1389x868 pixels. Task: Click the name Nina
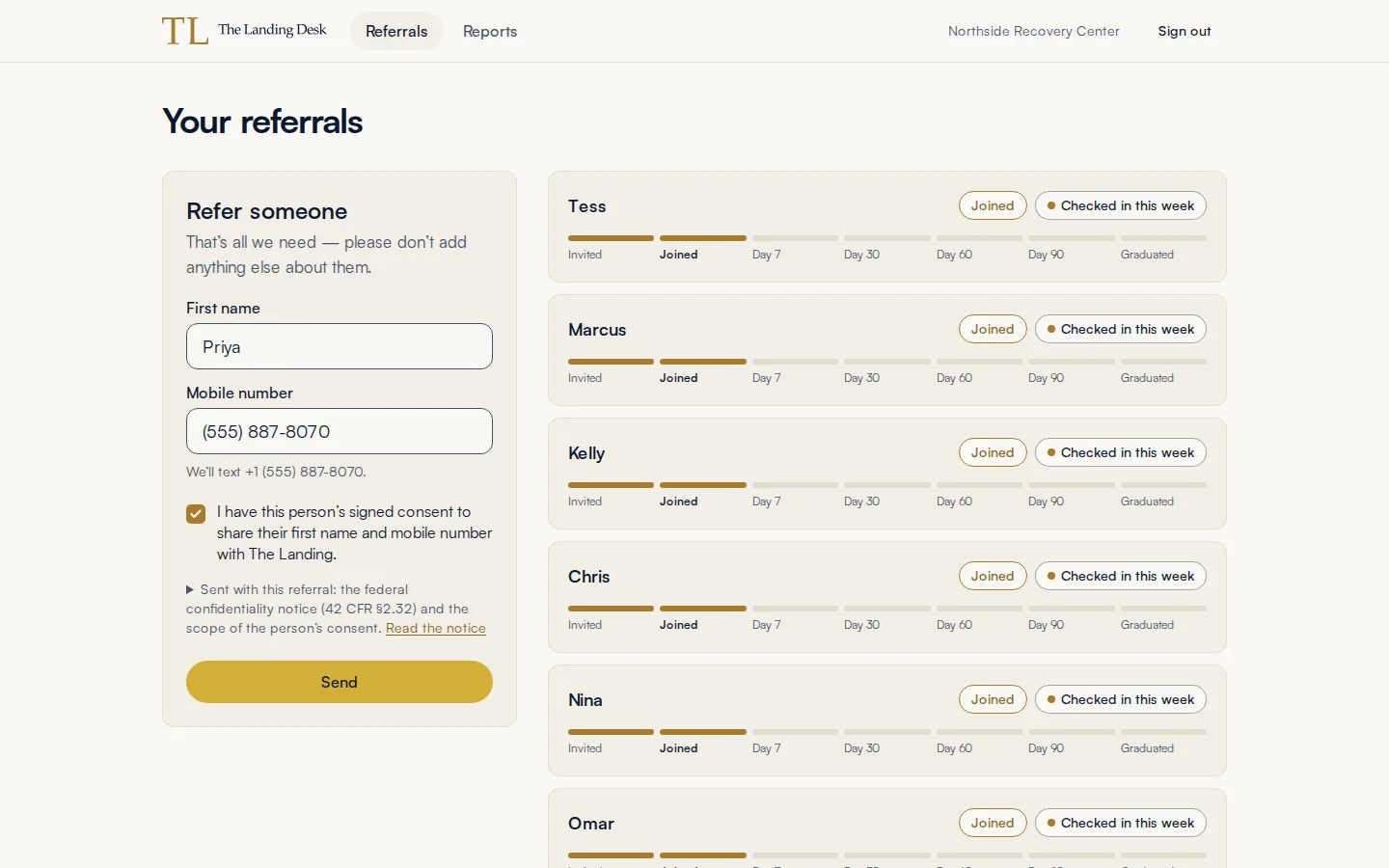pyautogui.click(x=586, y=700)
